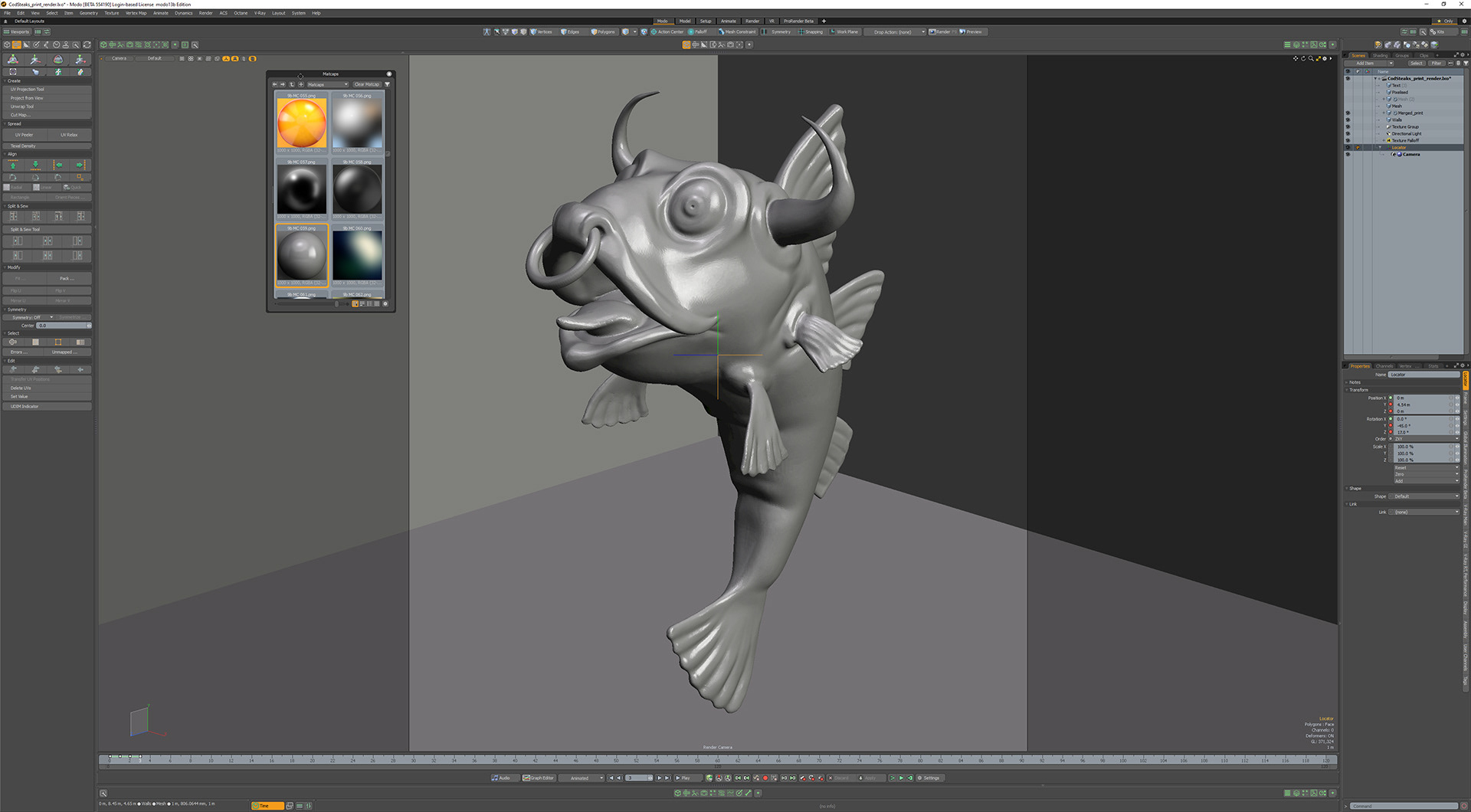Click the align-up green arrow icon

coord(13,165)
